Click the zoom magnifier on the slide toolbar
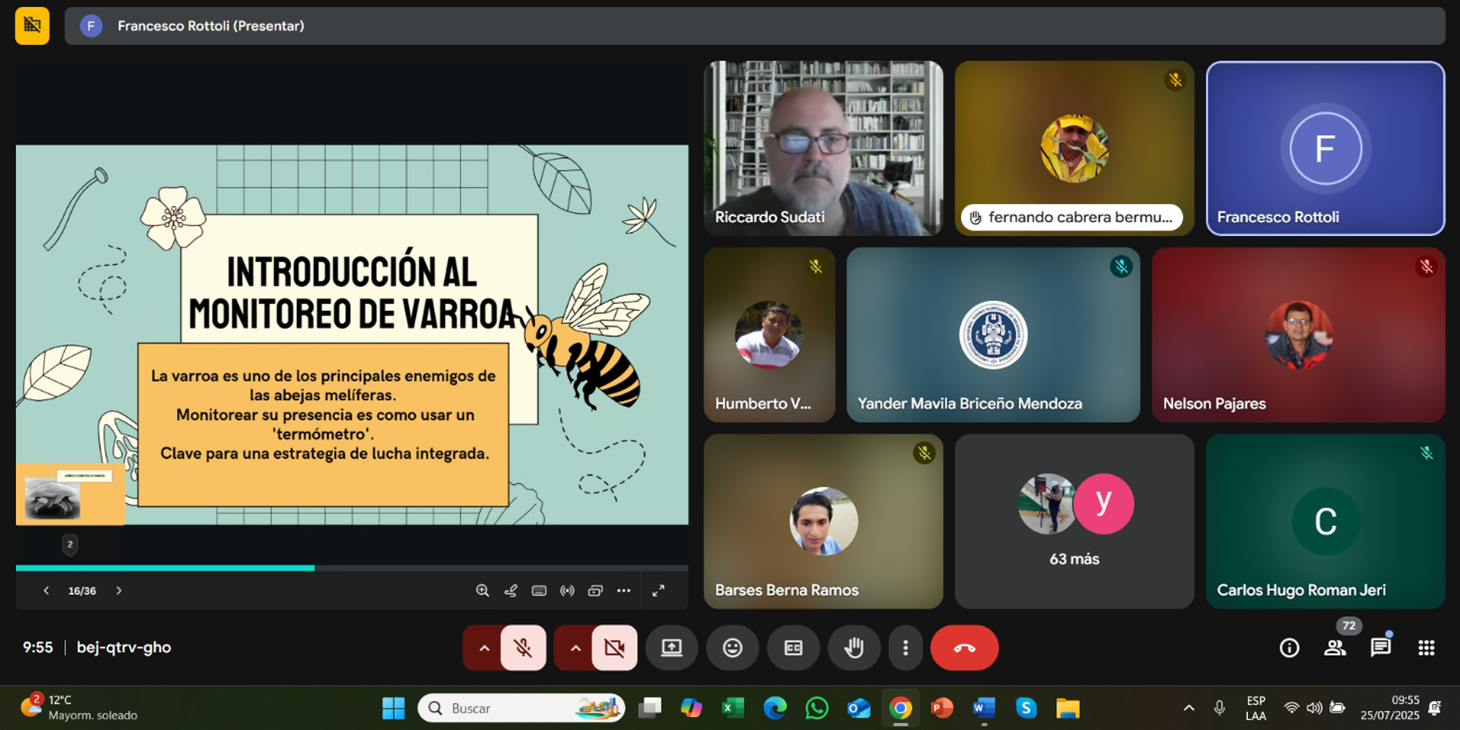This screenshot has width=1460, height=730. click(482, 591)
